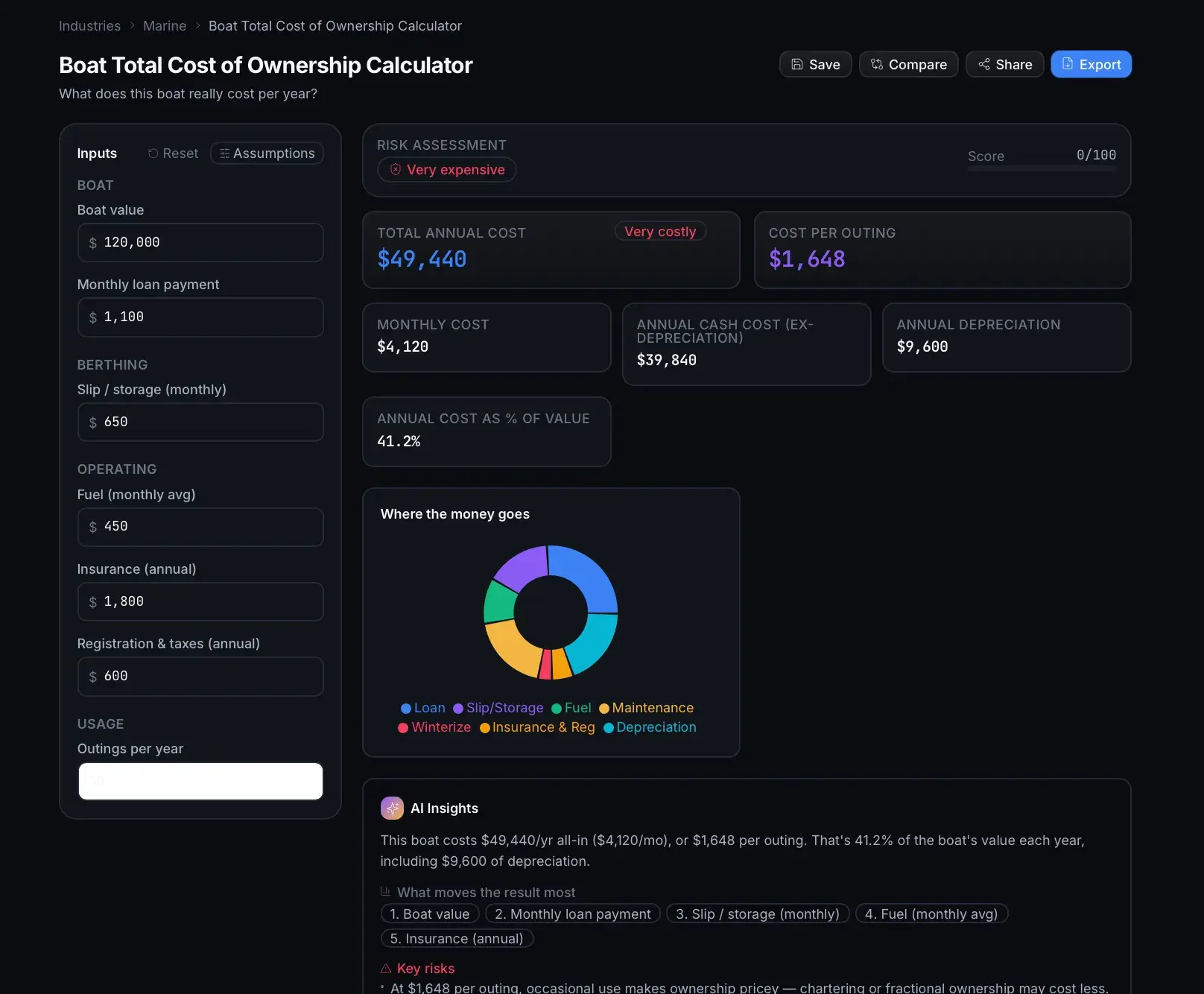Screen dimensions: 1204x994
Task: Open the Assumptions panel
Action: tap(267, 153)
